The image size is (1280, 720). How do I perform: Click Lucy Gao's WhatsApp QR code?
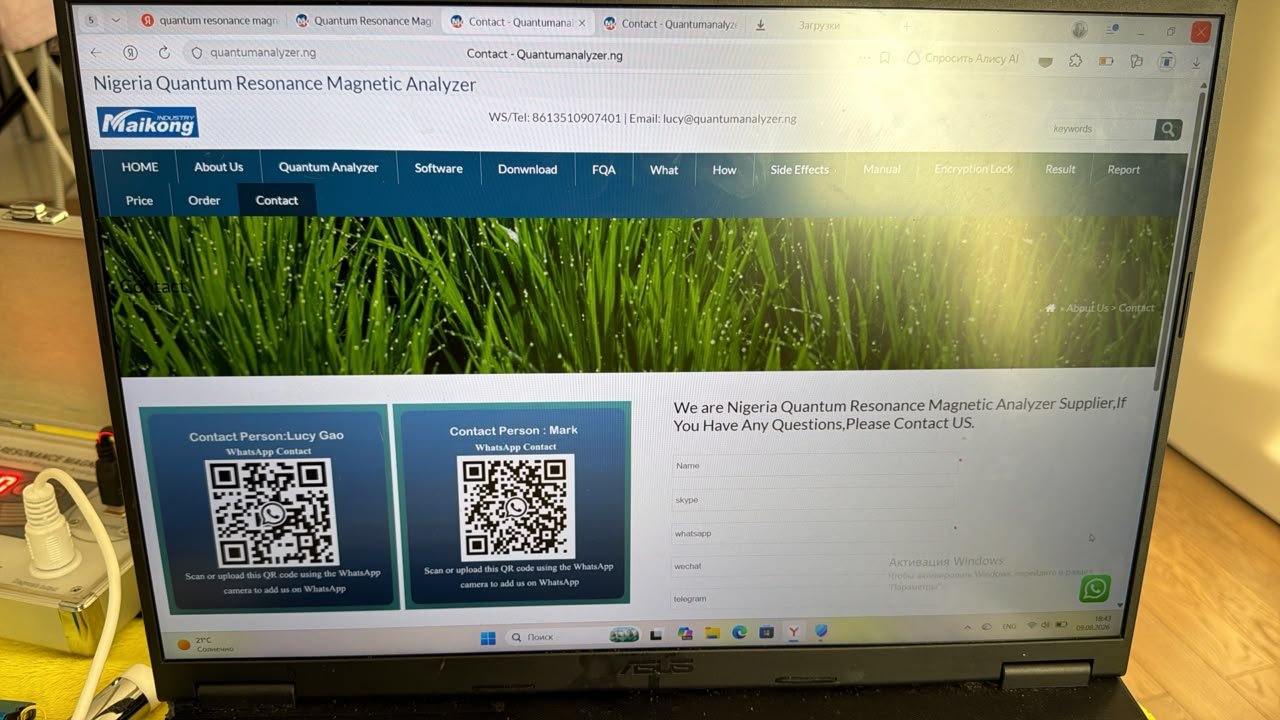pyautogui.click(x=271, y=513)
